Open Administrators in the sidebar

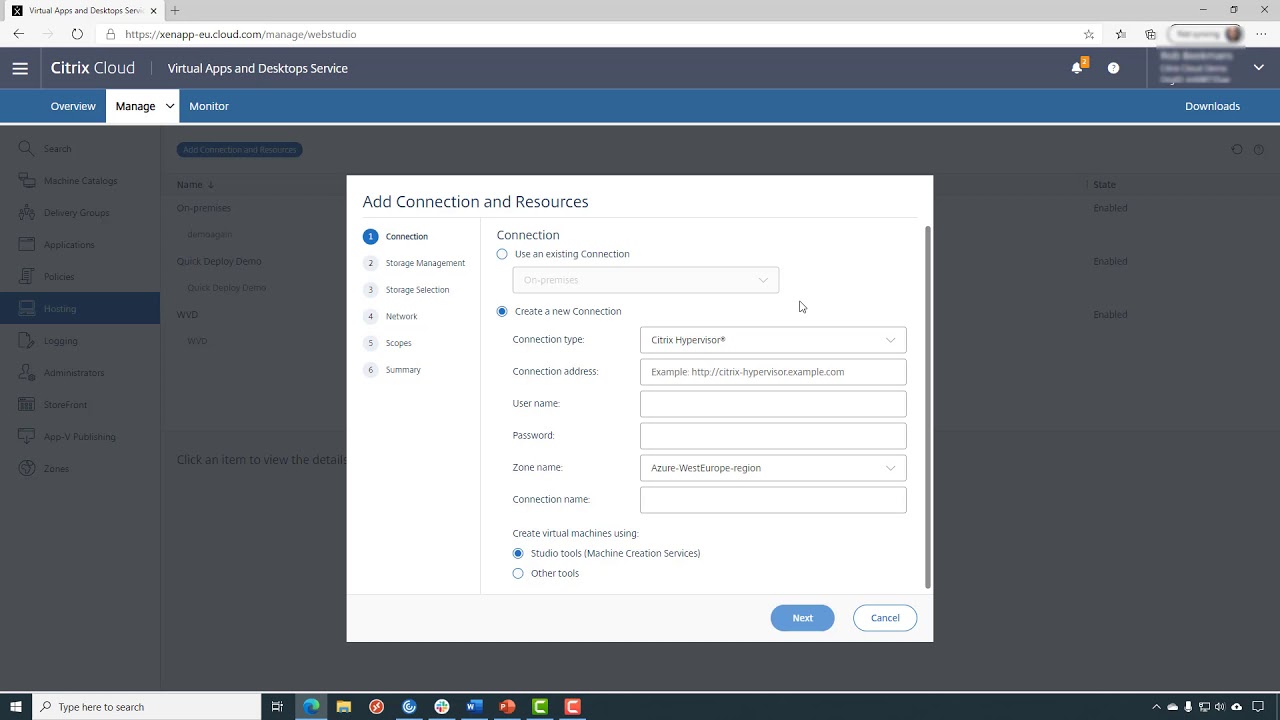80,373
